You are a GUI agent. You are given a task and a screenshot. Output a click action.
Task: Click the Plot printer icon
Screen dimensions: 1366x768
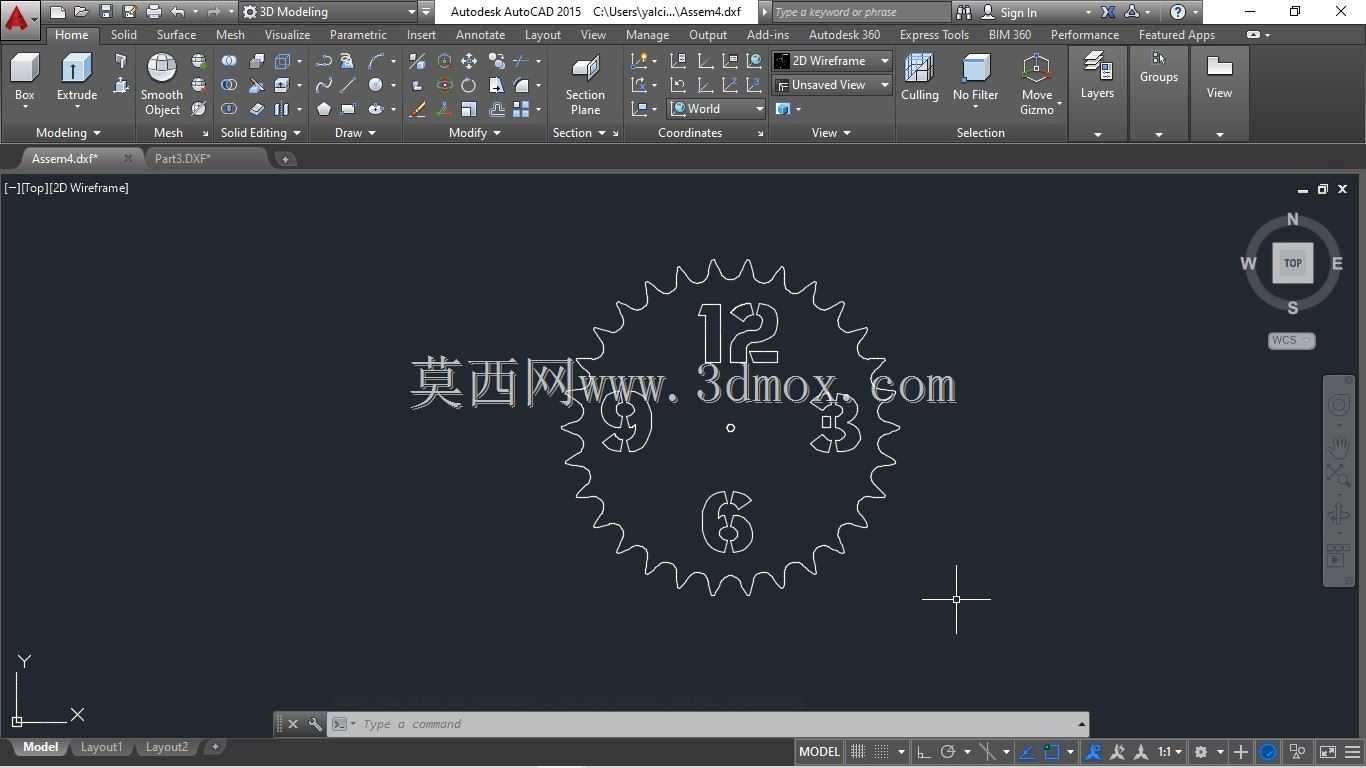click(x=153, y=12)
